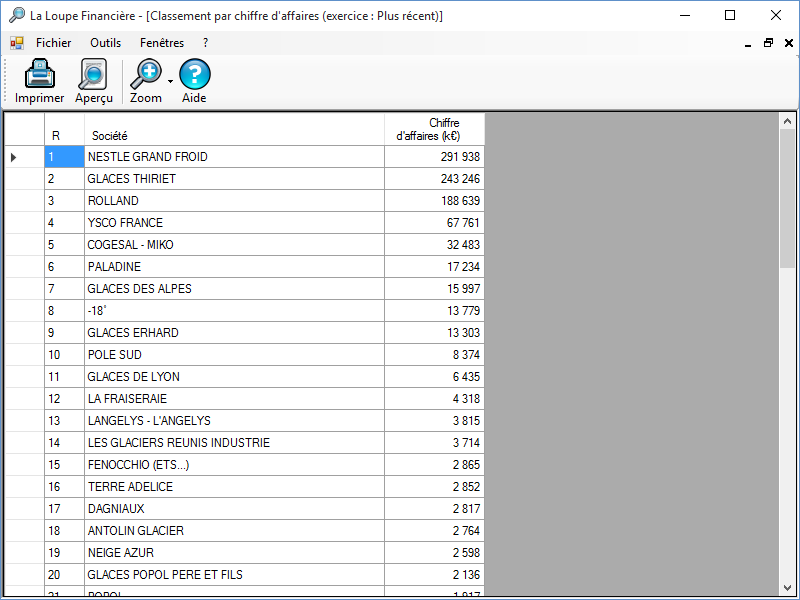This screenshot has height=600, width=800.
Task: Click the Chiffre d'affaires column header
Action: (x=434, y=130)
